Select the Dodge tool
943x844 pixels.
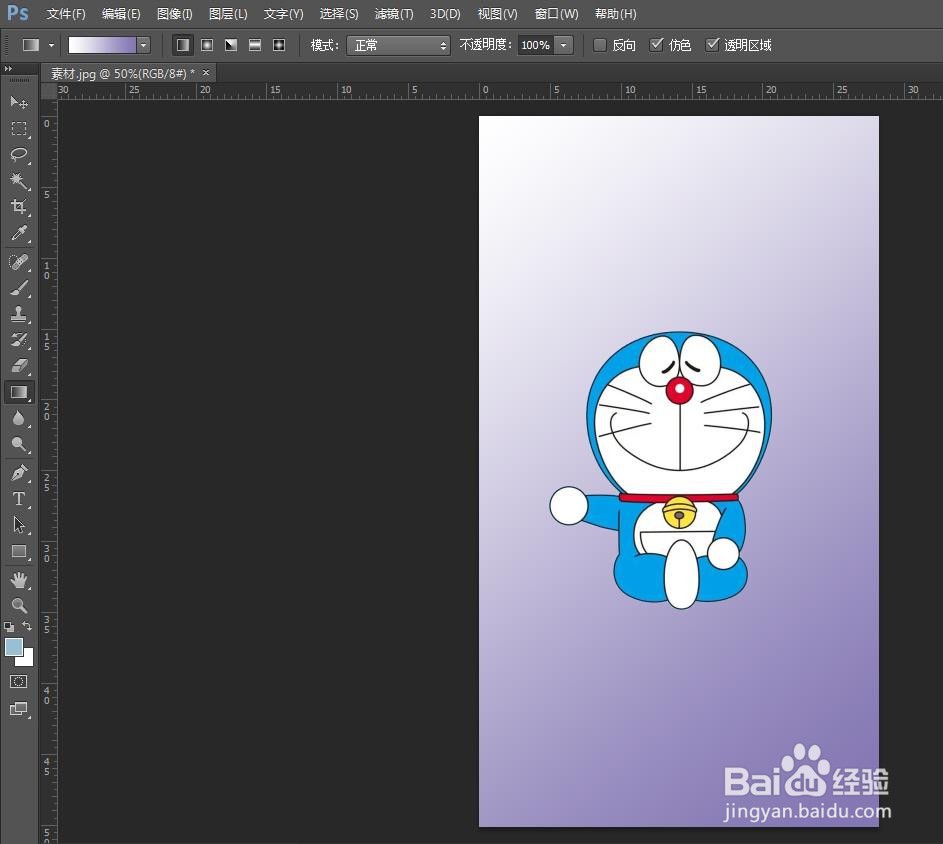[19, 444]
